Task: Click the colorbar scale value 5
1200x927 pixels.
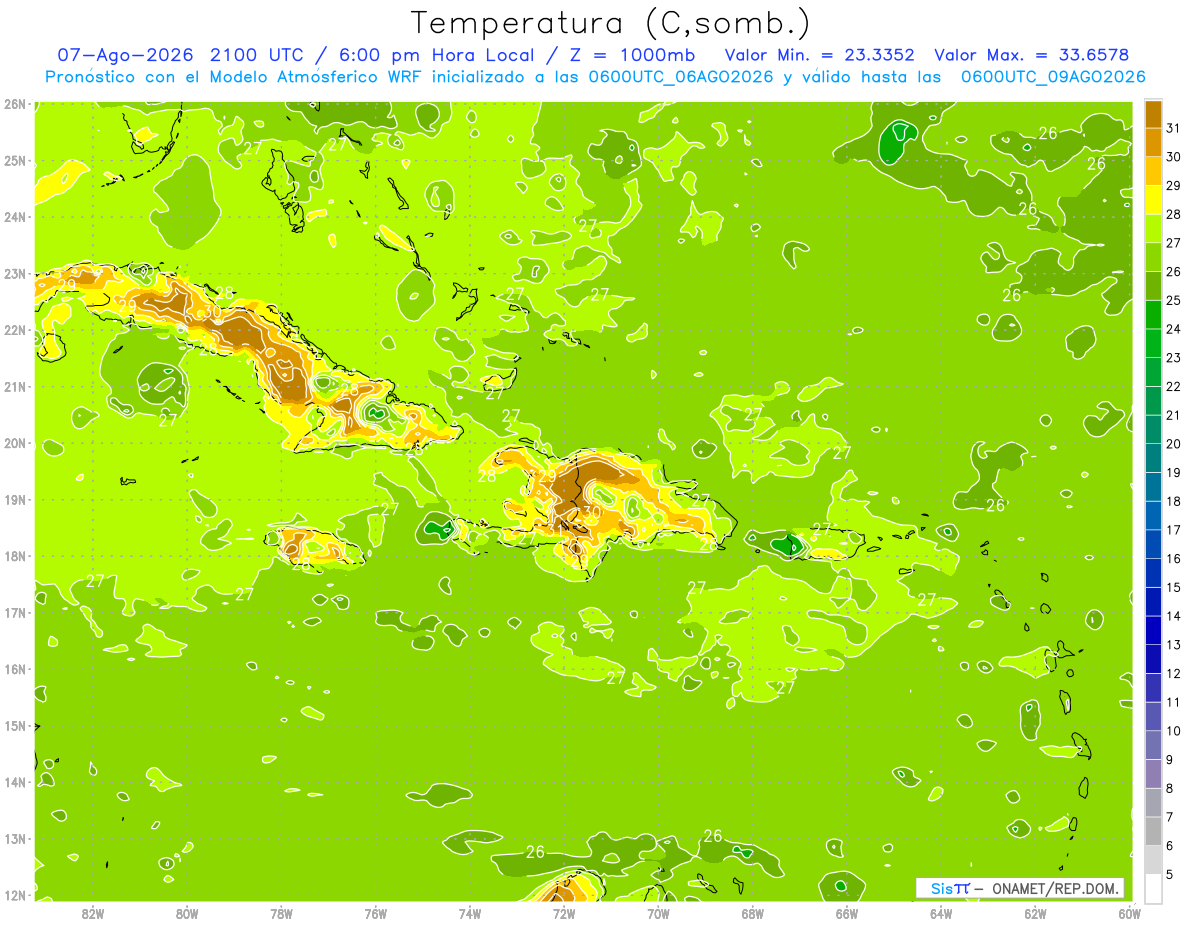Action: [x=1169, y=874]
